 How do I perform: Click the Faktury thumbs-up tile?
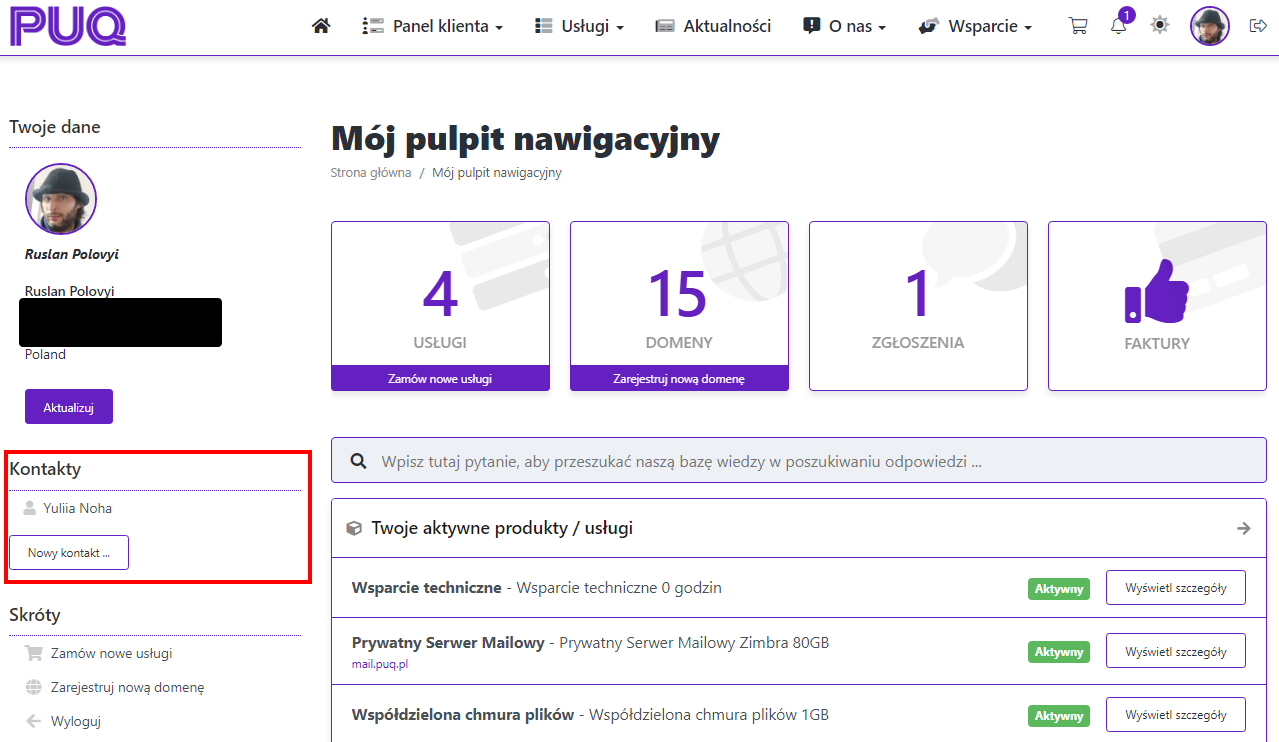[x=1157, y=305]
